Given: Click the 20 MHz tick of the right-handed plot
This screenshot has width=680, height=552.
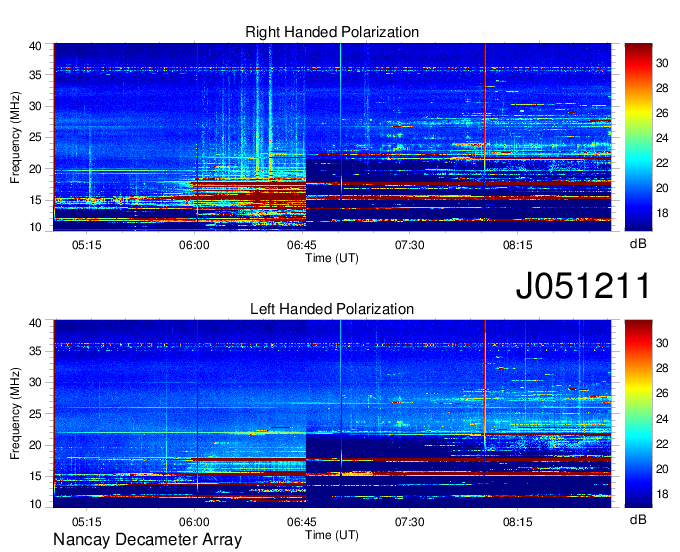Looking at the screenshot, I should pos(35,169).
